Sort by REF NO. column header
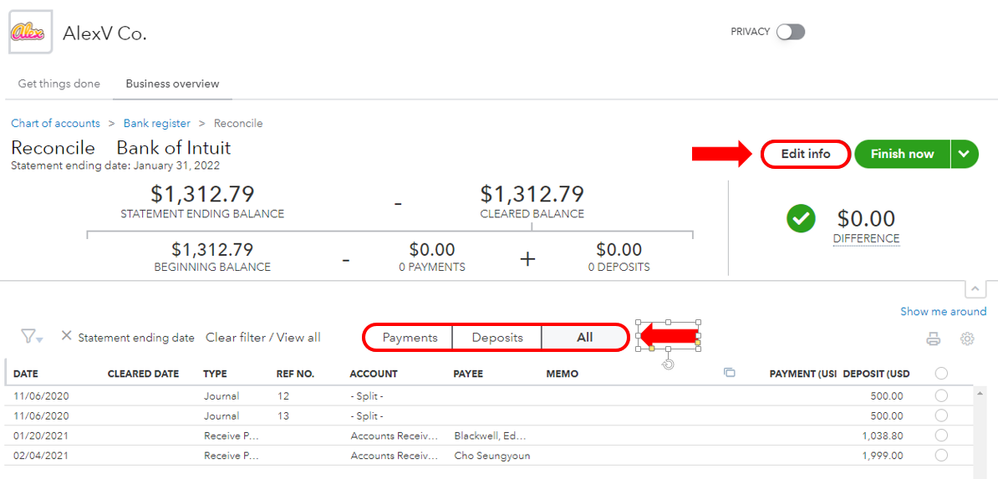The width and height of the screenshot is (998, 479). [295, 374]
